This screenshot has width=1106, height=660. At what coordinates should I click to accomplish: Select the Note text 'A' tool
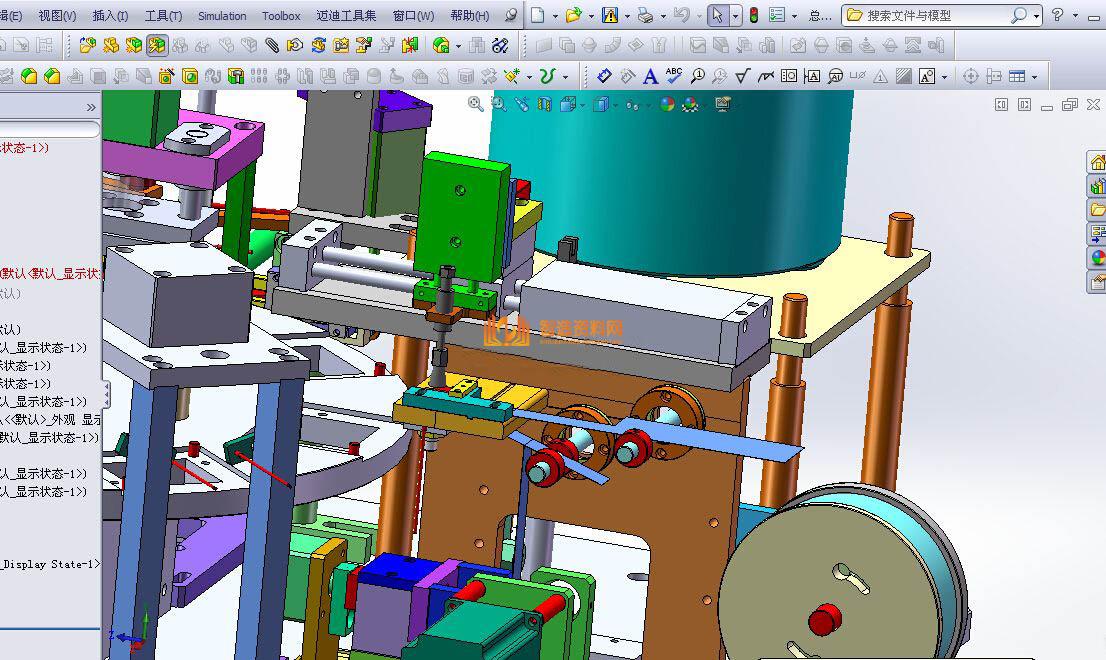pyautogui.click(x=650, y=76)
